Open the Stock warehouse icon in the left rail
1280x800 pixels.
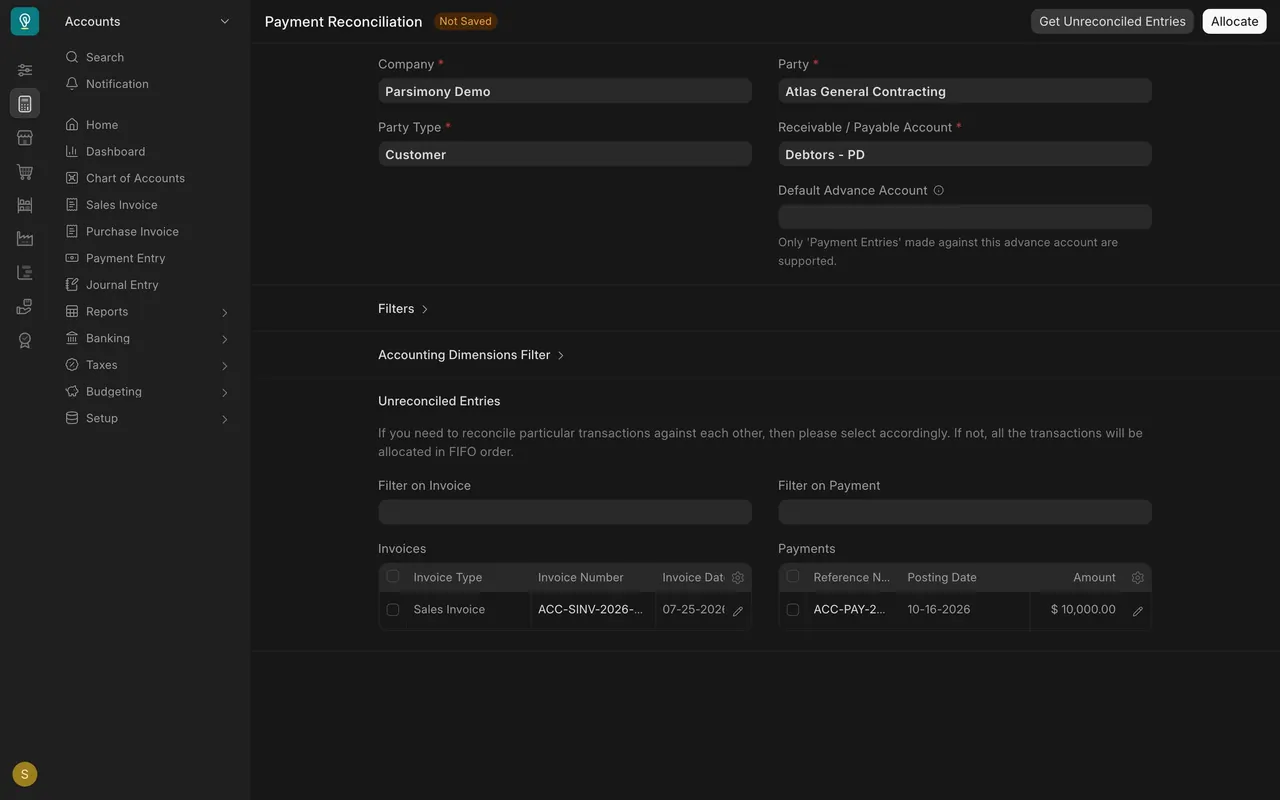tap(25, 205)
